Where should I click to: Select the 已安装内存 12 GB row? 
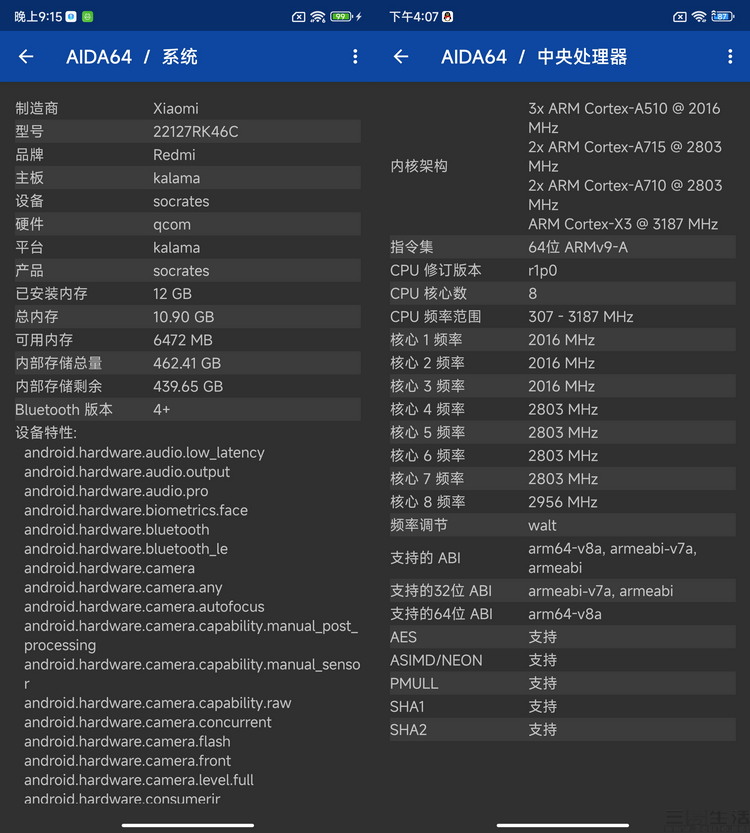(x=188, y=293)
